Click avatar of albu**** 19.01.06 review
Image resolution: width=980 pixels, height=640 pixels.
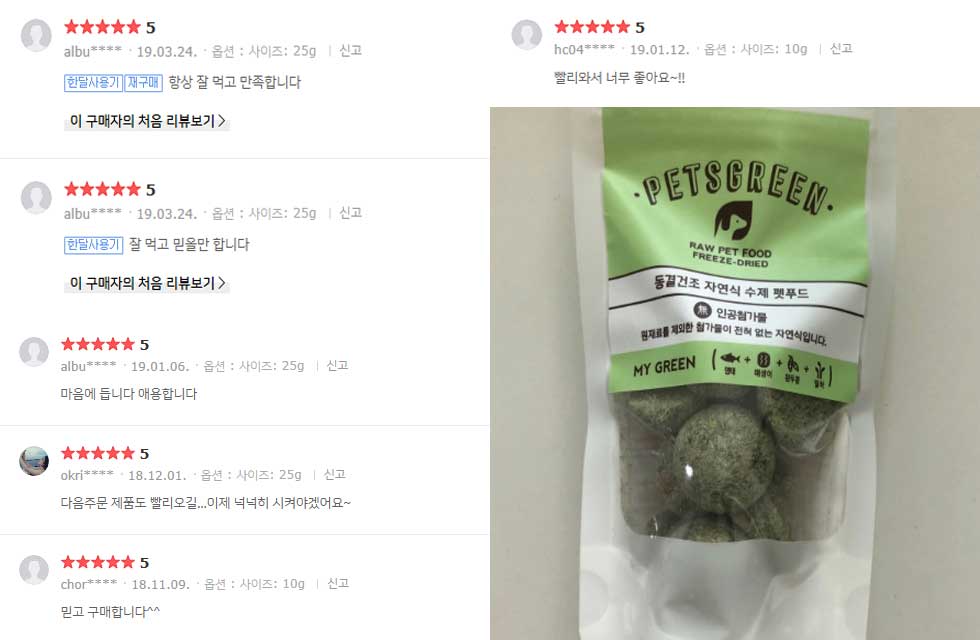[x=34, y=352]
